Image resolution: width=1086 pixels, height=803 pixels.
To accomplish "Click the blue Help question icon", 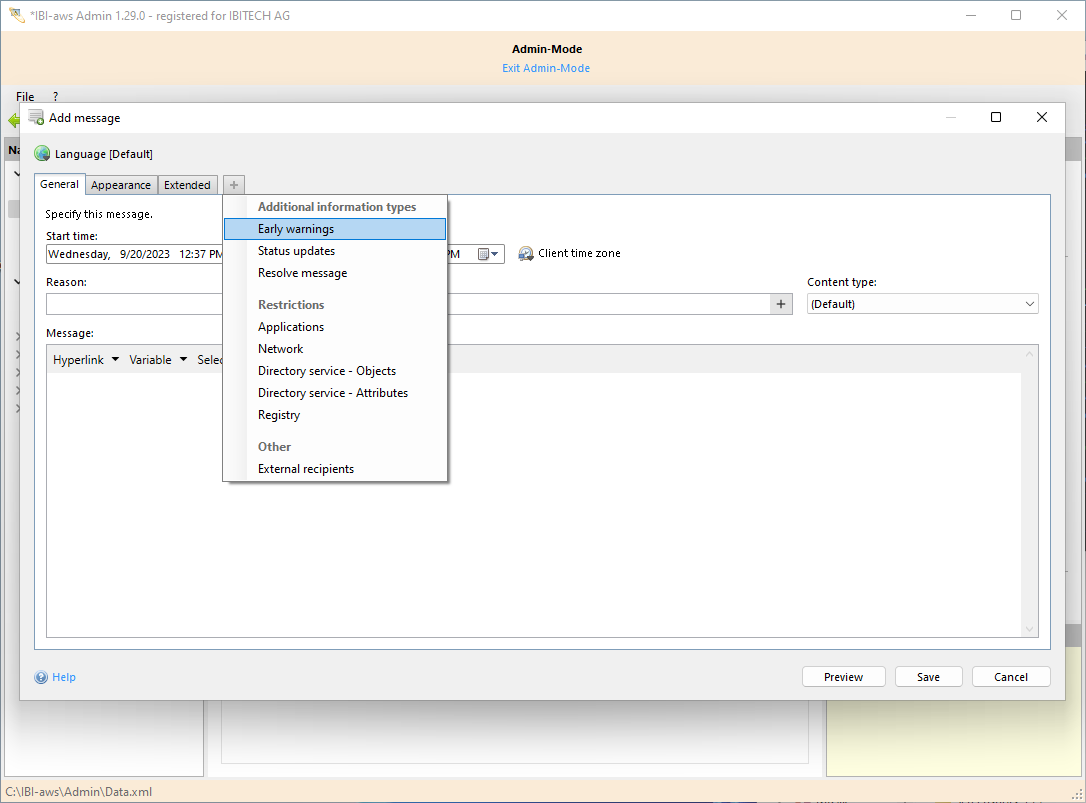I will click(41, 677).
